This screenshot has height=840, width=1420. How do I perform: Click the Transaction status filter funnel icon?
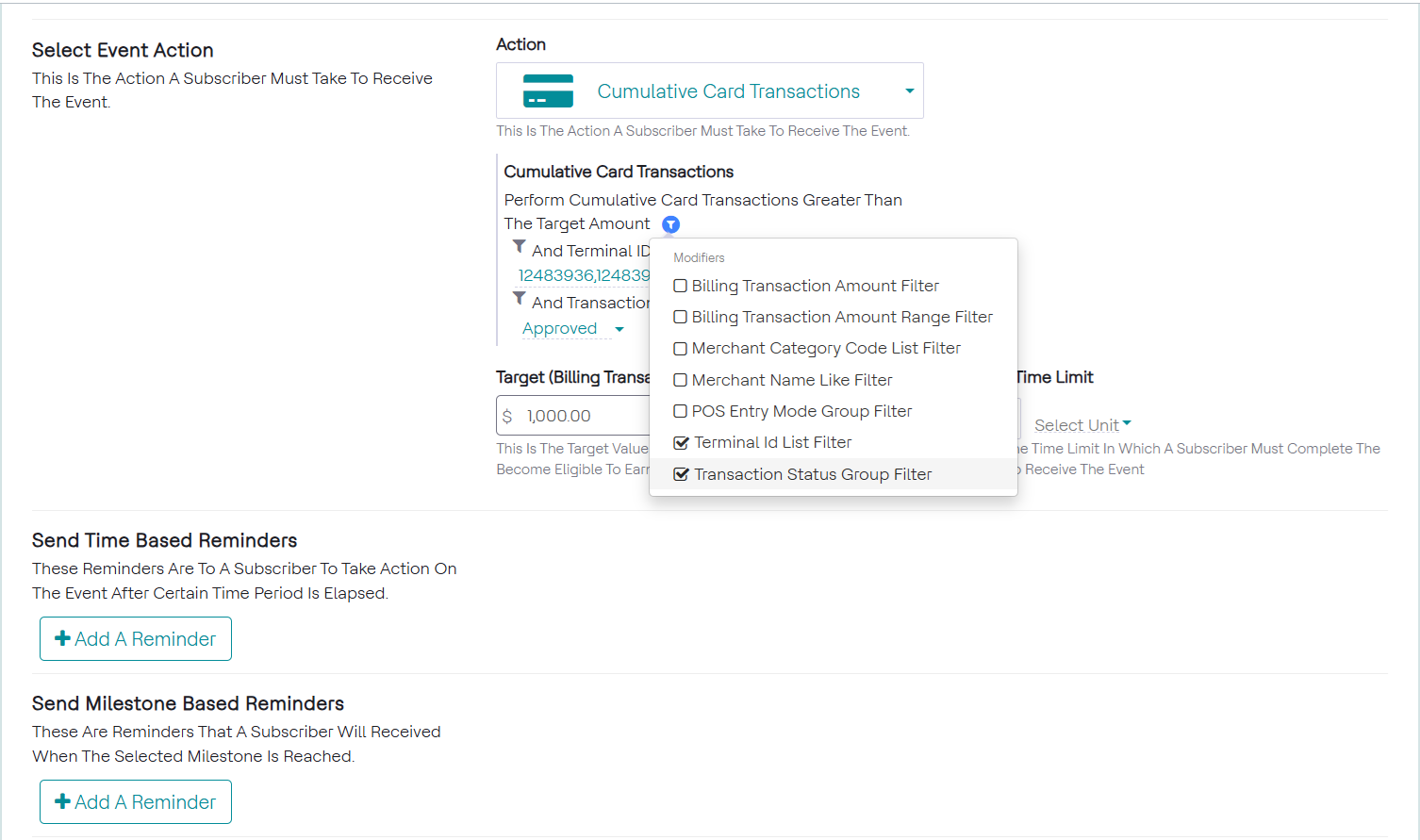[x=519, y=299]
